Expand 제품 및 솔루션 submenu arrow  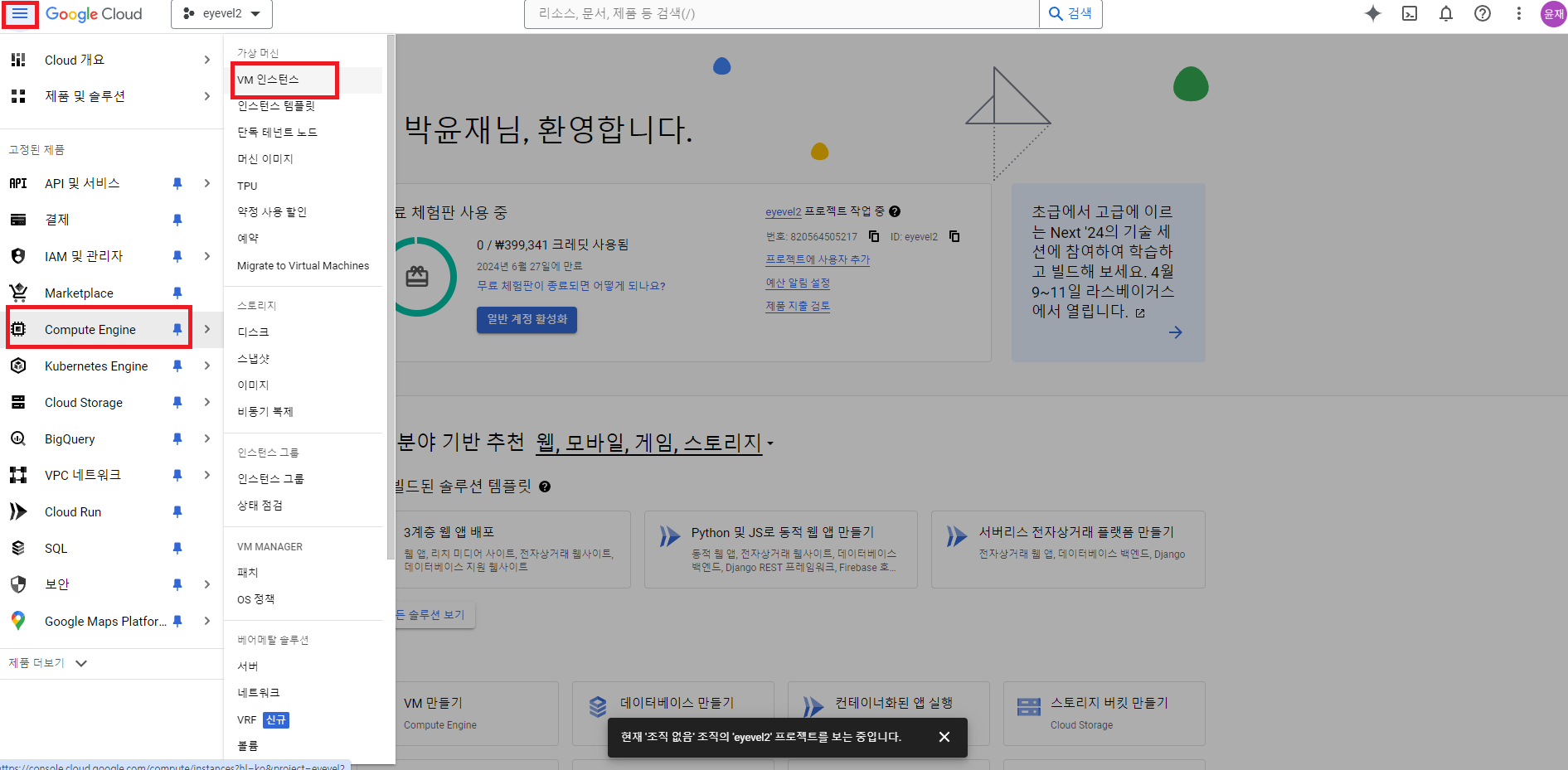tap(207, 96)
